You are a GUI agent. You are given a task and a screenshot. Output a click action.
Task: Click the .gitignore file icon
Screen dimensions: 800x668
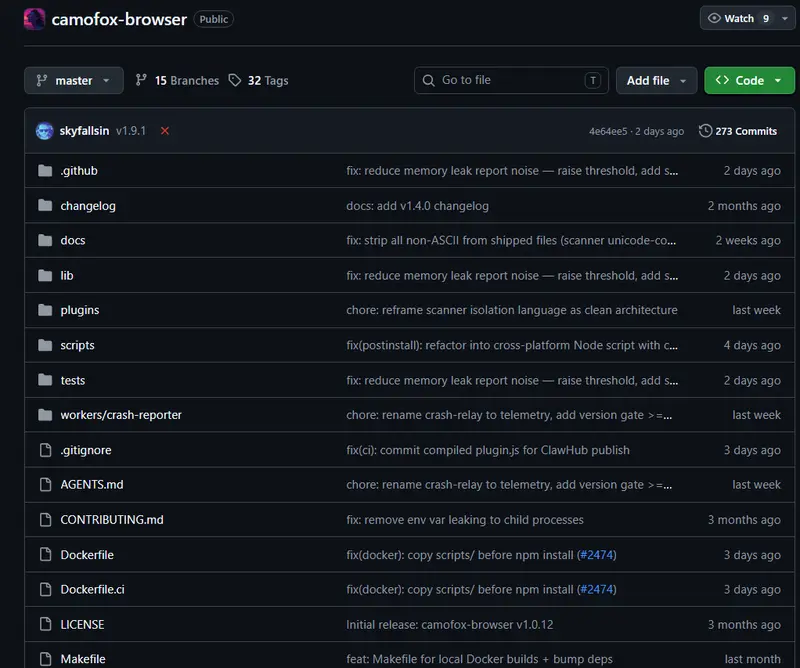point(45,450)
